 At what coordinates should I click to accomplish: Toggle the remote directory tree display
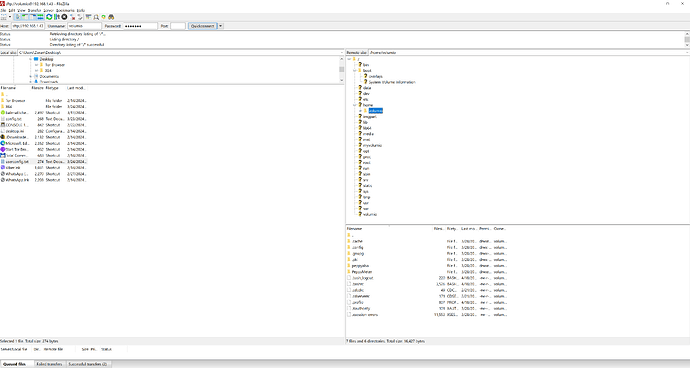click(x=33, y=17)
